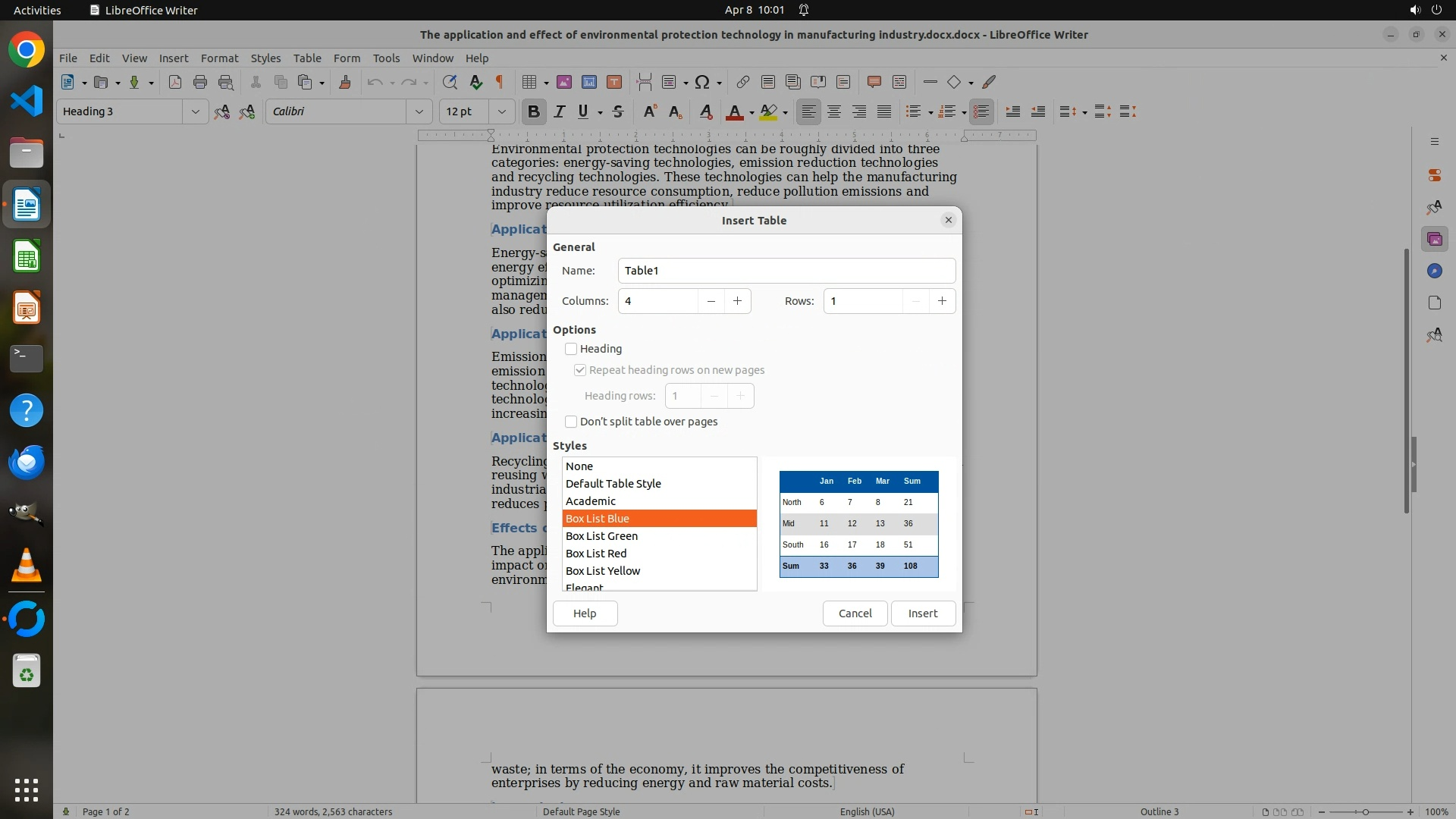
Task: Toggle Repeat heading rows on new pages
Action: point(580,370)
